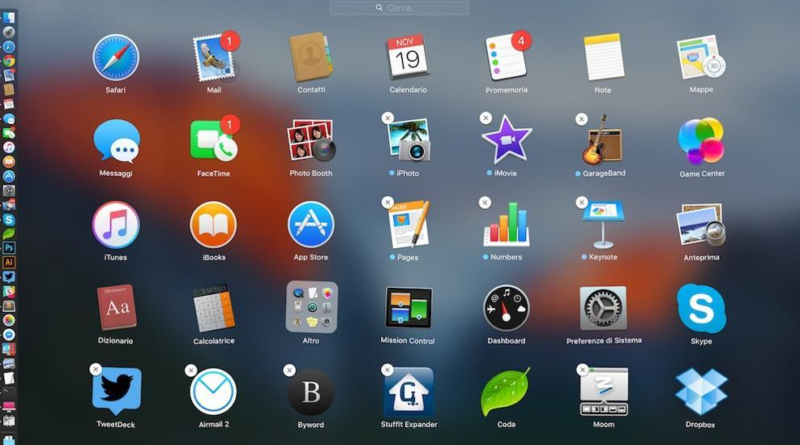Click the Cerca search field
Screen dimensions: 800x445
[x=399, y=8]
